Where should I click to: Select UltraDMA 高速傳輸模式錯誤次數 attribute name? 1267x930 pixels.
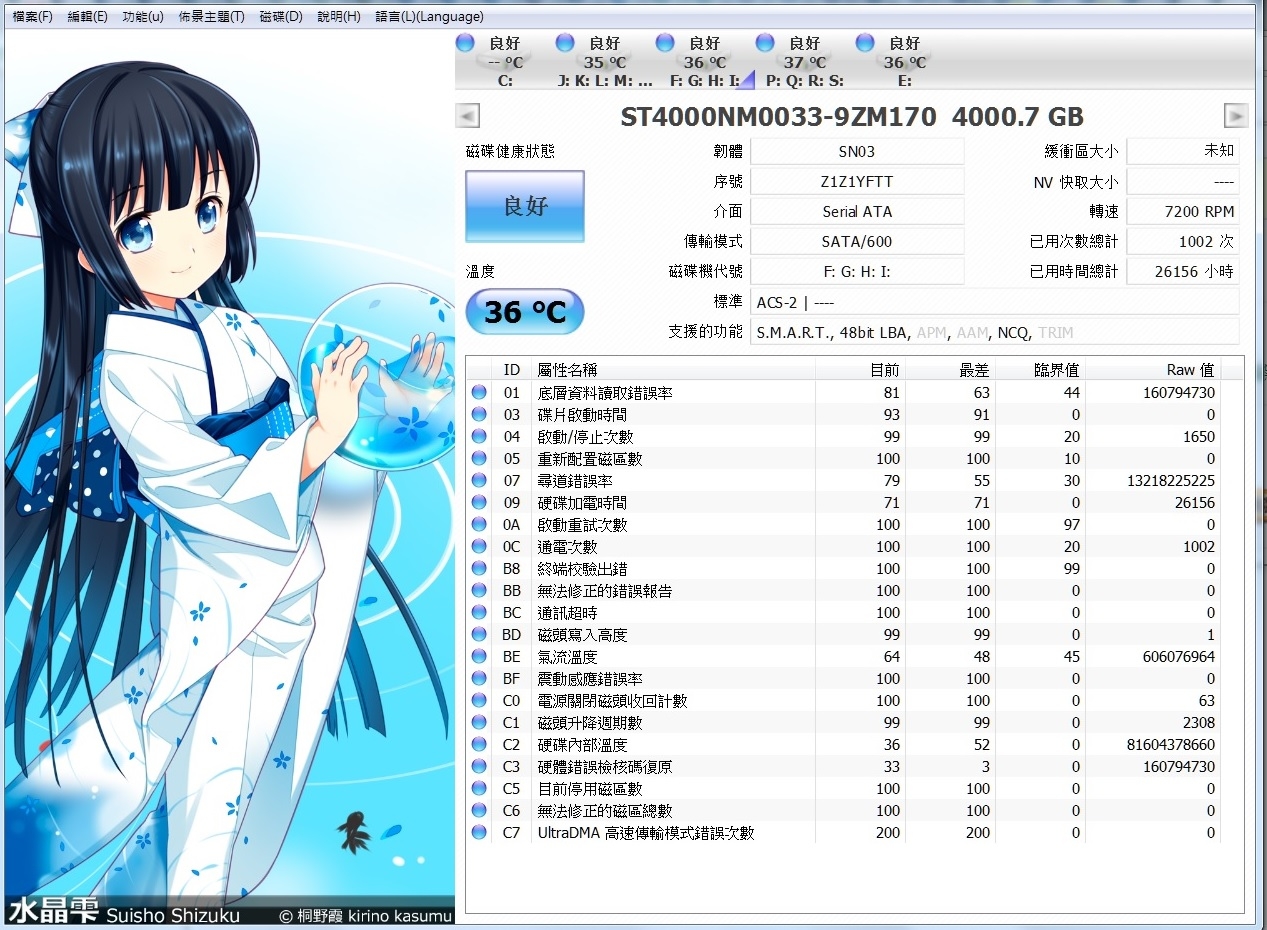point(646,833)
